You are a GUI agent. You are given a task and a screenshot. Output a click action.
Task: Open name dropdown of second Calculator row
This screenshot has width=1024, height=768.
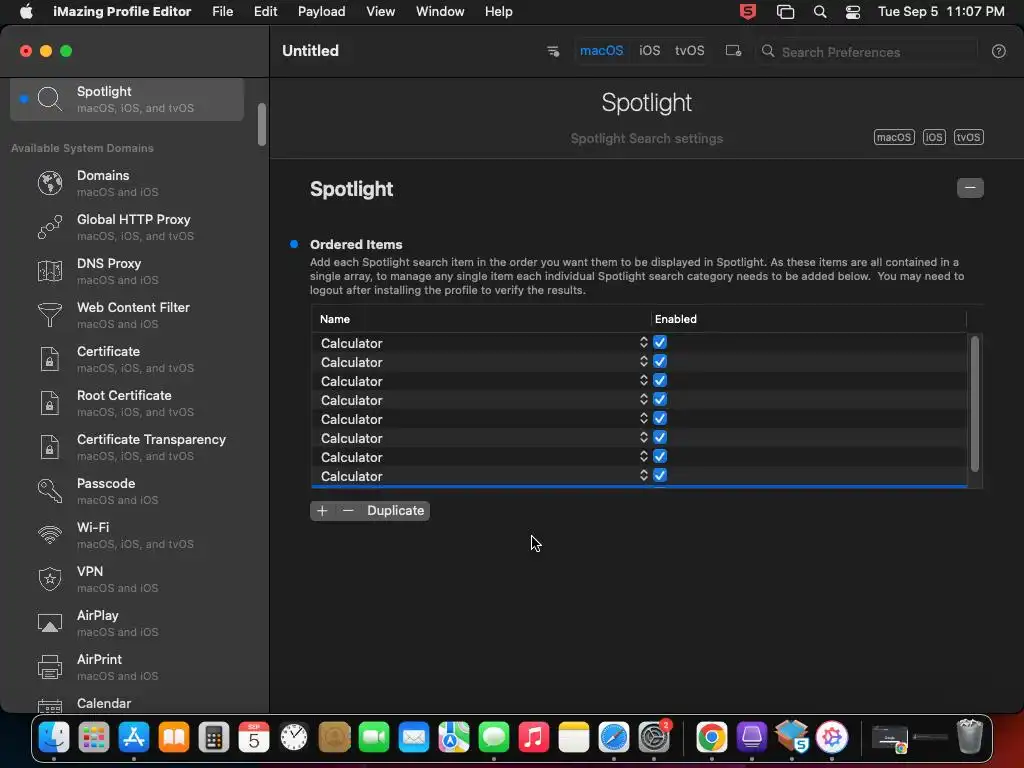(x=643, y=361)
